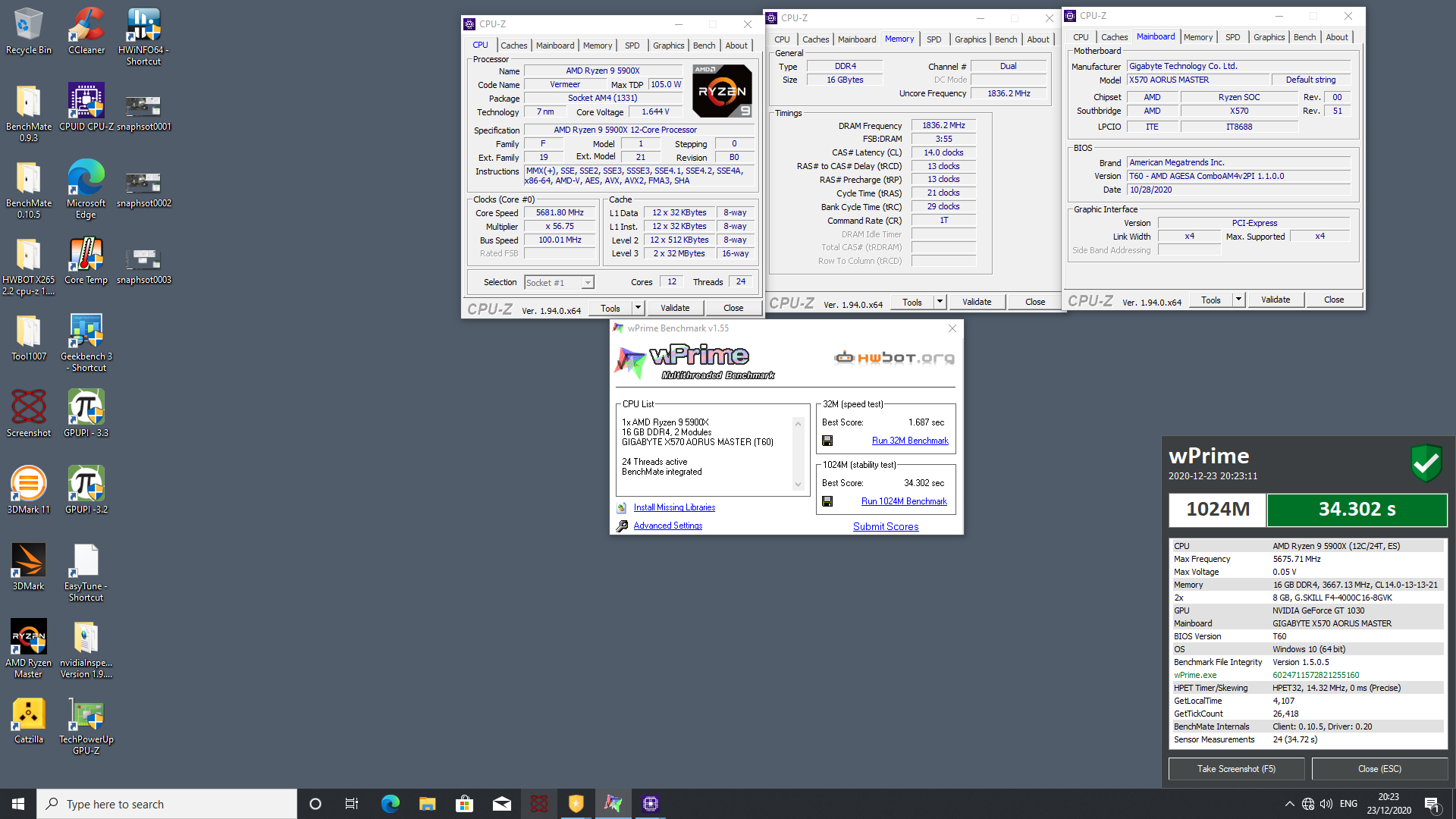Open the SPD tab in the left CPU-Z window

pyautogui.click(x=632, y=45)
